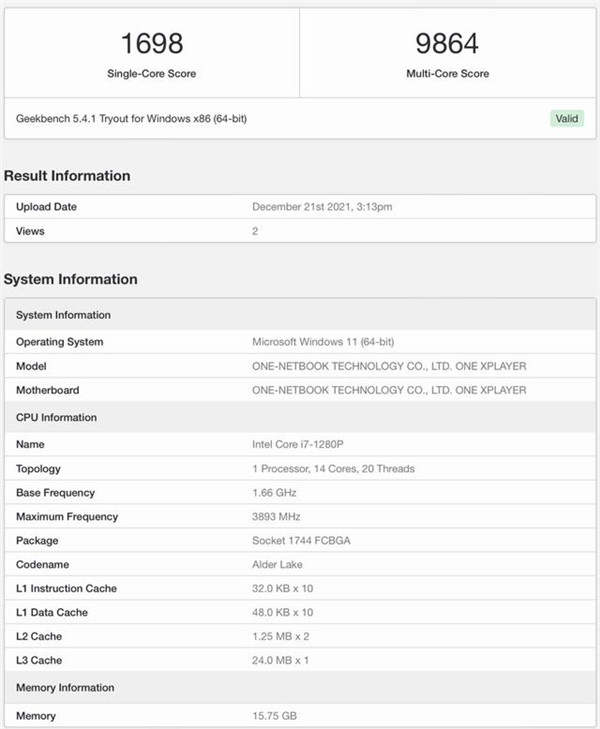Screen dimensions: 600x729
Task: Click the Motherboard row label
Action: click(x=47, y=390)
